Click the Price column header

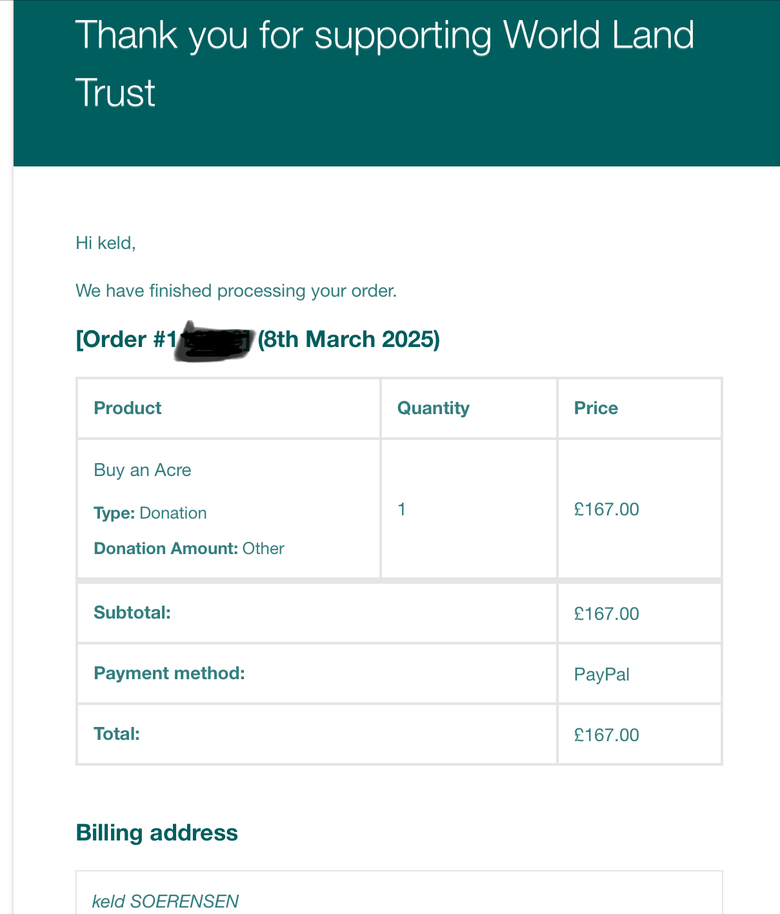tap(596, 408)
